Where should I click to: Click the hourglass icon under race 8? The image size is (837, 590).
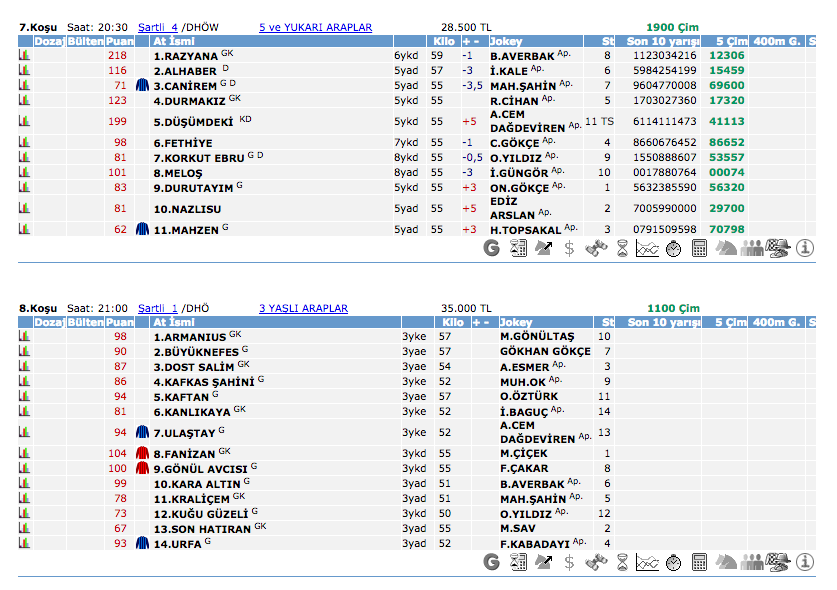(621, 562)
